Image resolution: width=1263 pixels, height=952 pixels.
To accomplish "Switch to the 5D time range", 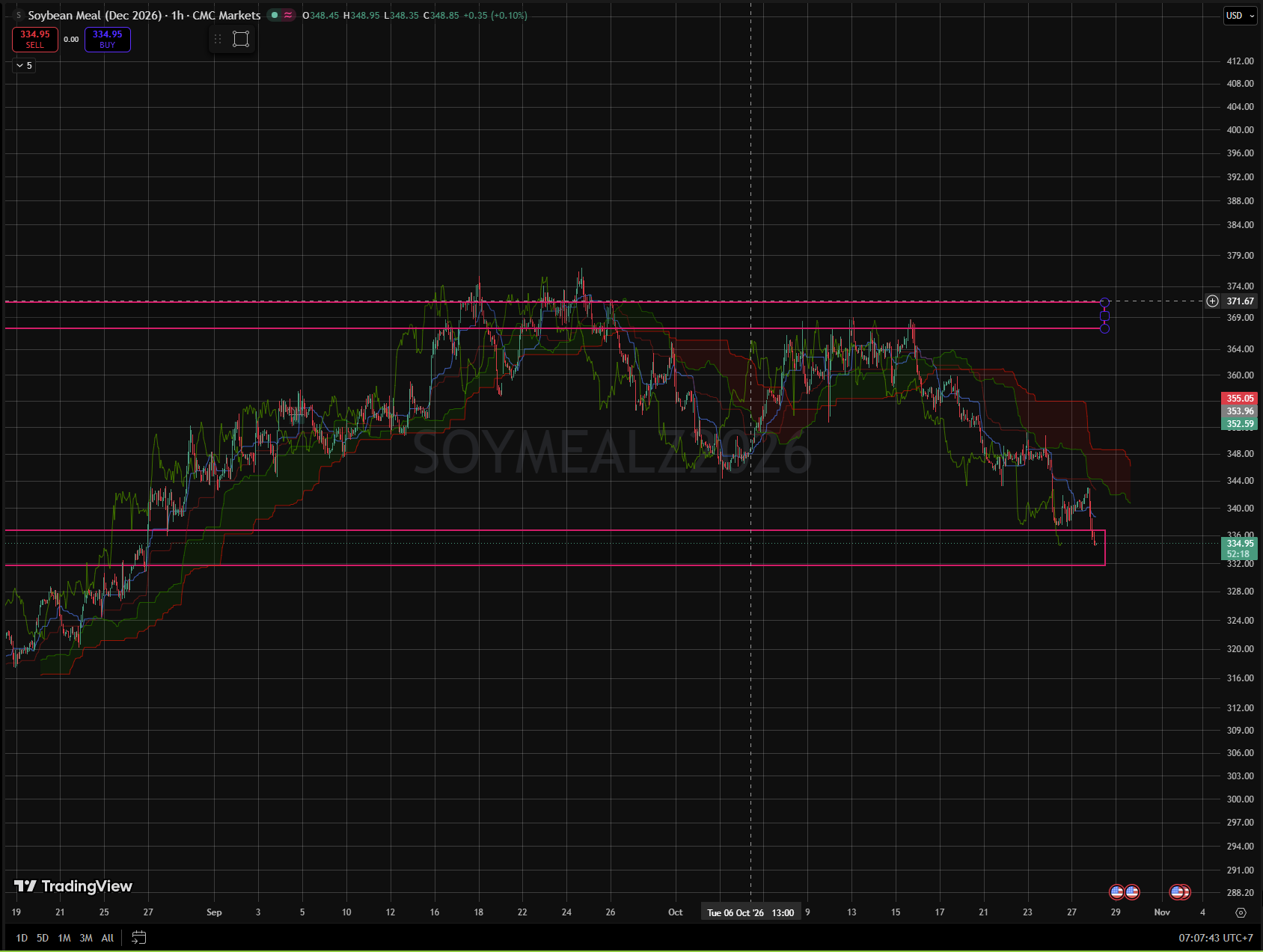I will click(x=43, y=938).
